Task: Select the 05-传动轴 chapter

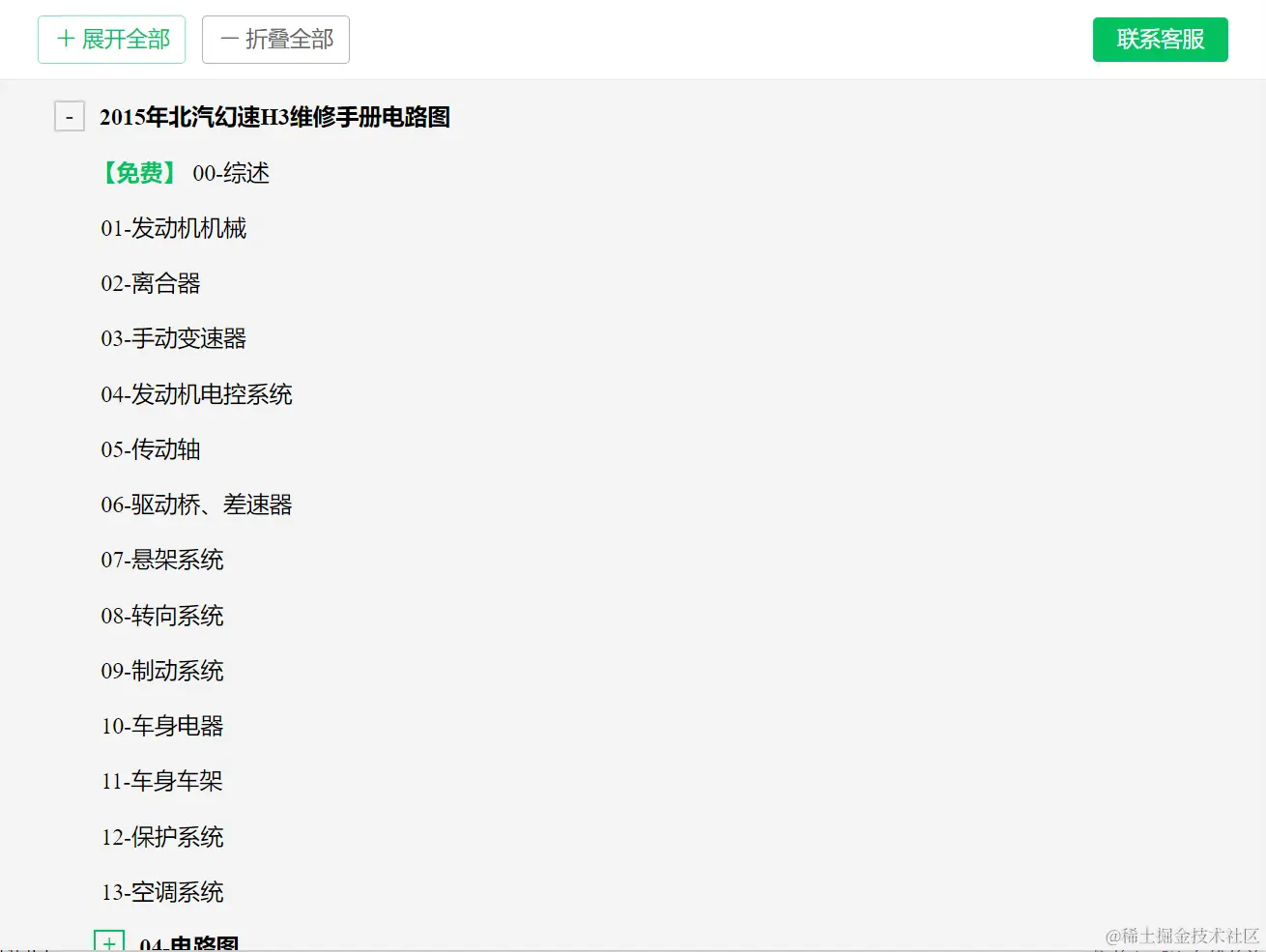Action: (x=151, y=449)
